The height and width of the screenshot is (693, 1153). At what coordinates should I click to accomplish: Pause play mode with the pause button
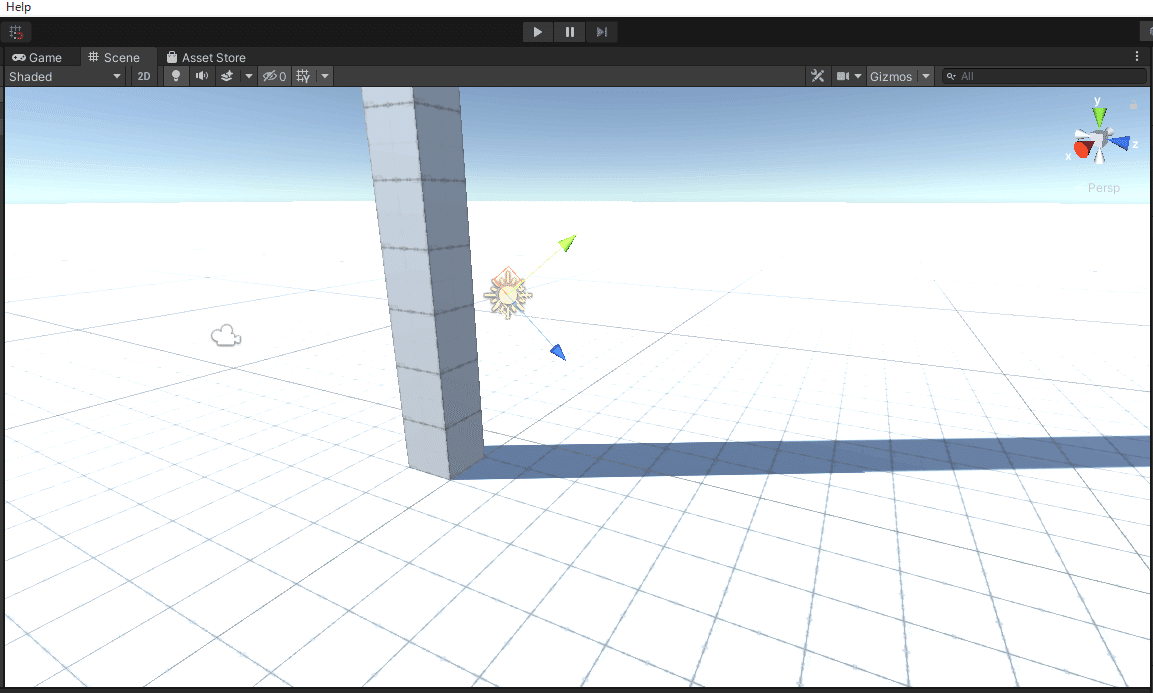[x=569, y=31]
